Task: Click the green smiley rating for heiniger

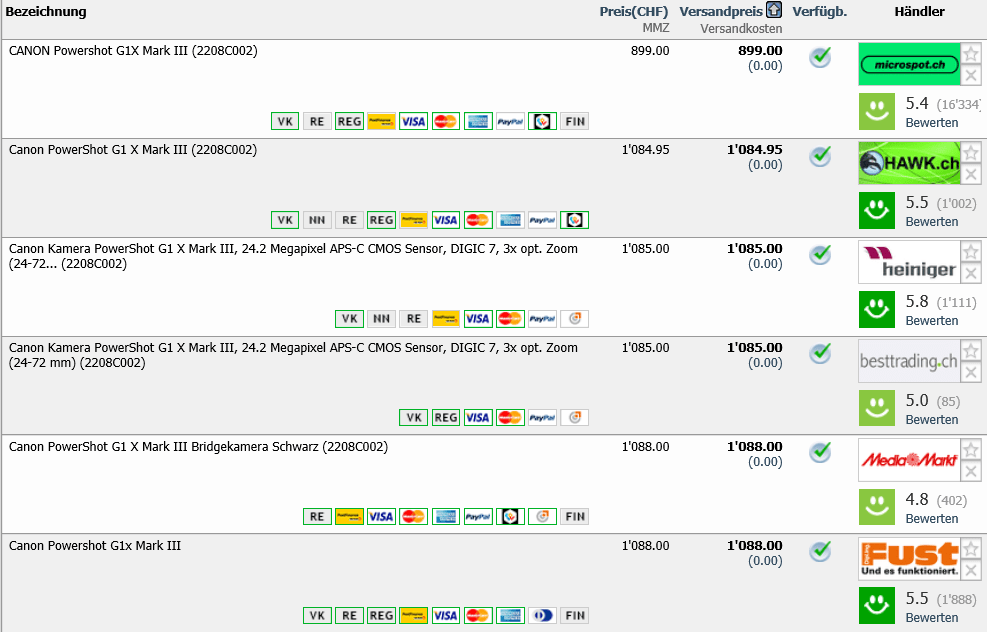Action: (877, 309)
